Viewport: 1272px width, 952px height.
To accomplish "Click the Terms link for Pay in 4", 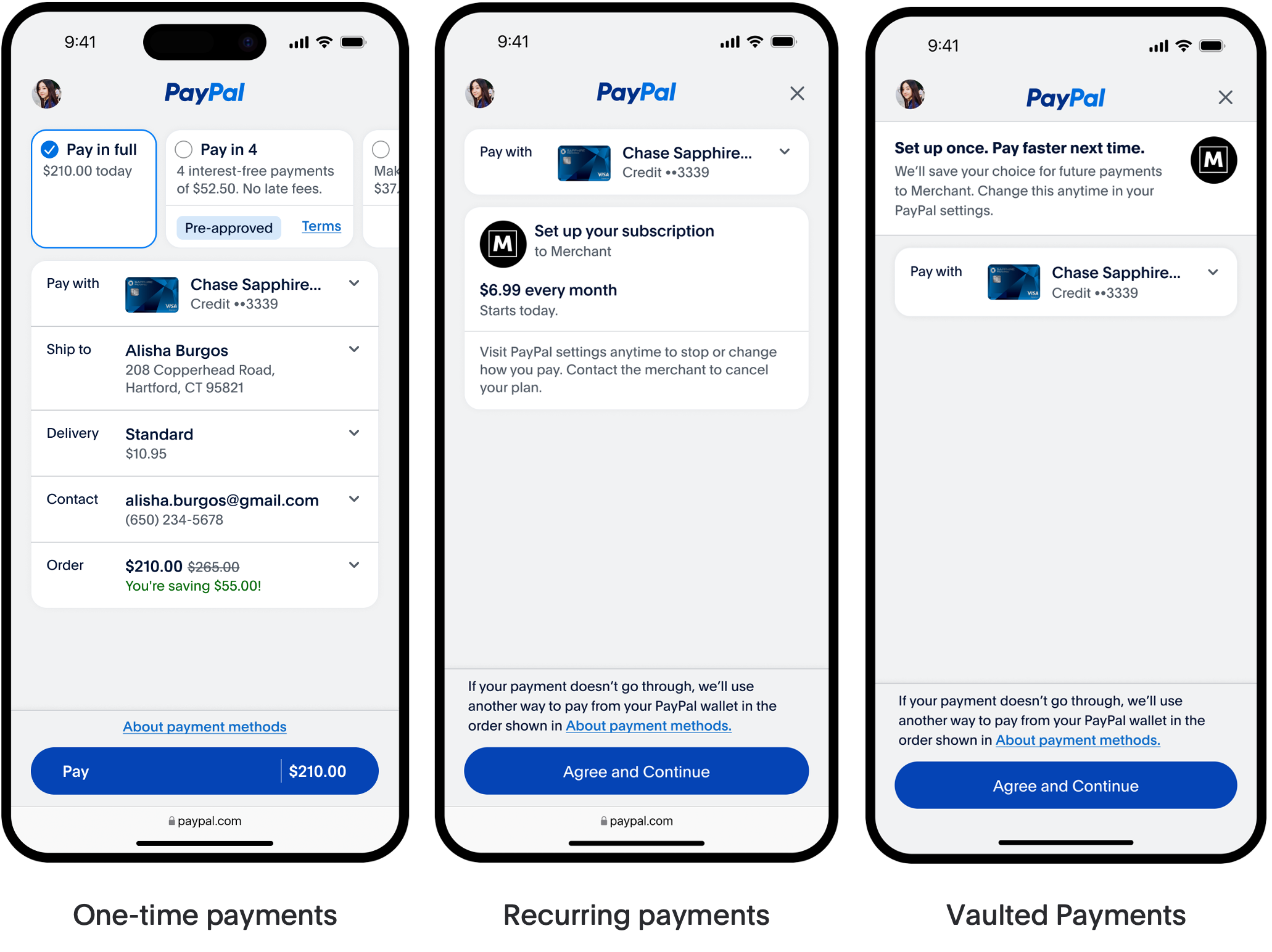I will point(323,225).
